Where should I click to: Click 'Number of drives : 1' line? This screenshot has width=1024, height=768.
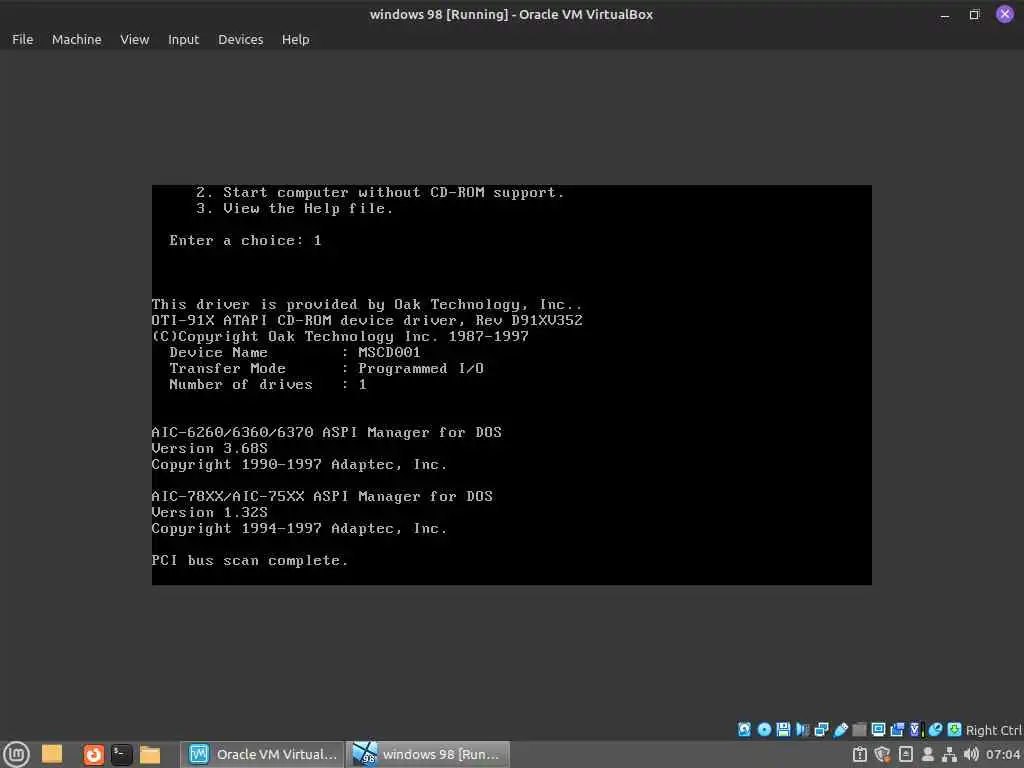(268, 385)
